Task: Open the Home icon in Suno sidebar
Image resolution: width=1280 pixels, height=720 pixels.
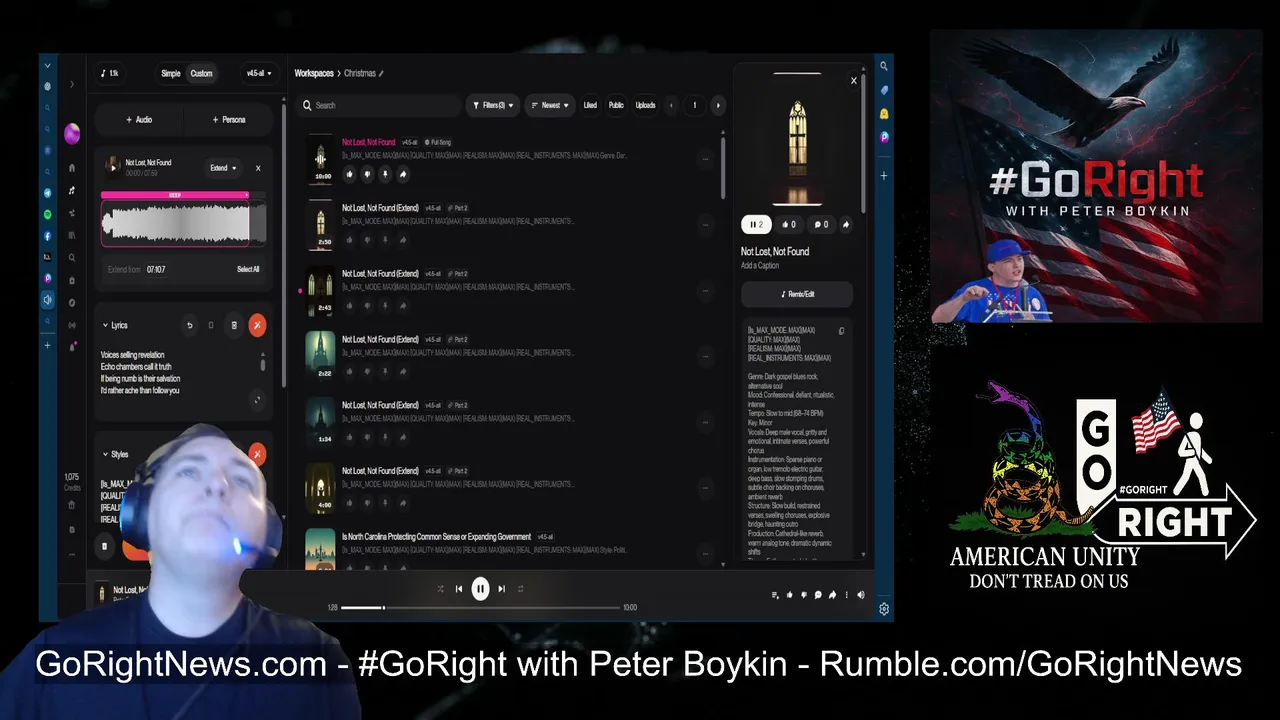Action: coord(72,168)
